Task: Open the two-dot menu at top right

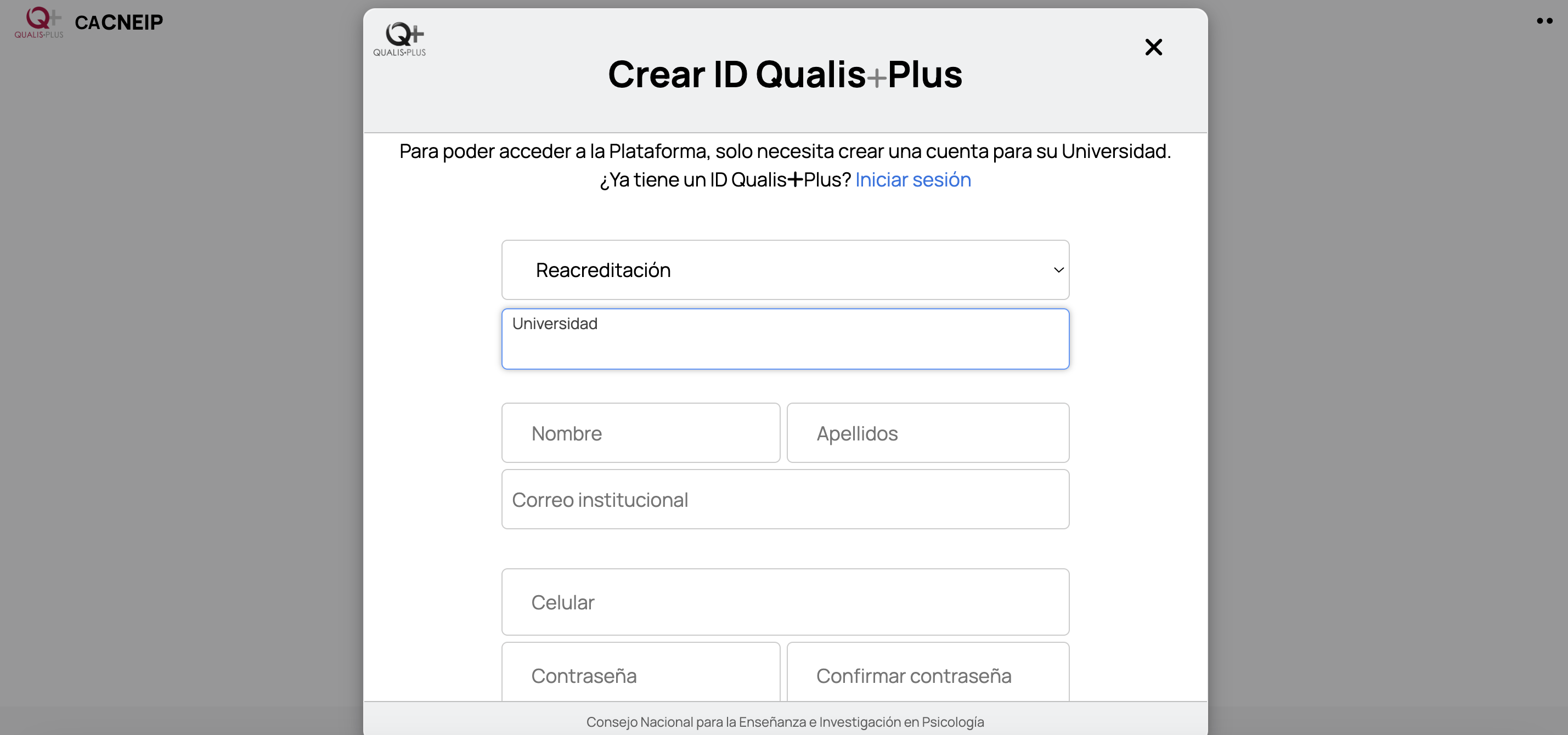Action: coord(1544,21)
